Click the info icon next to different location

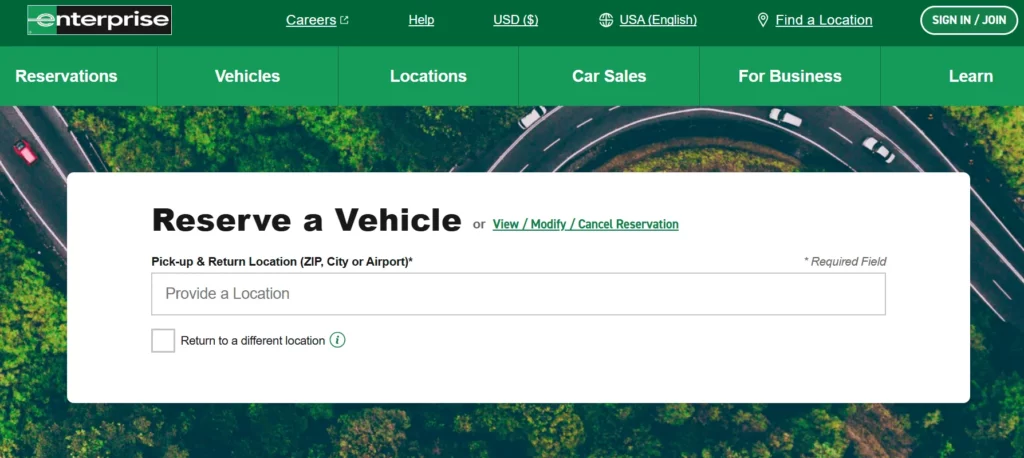click(337, 340)
